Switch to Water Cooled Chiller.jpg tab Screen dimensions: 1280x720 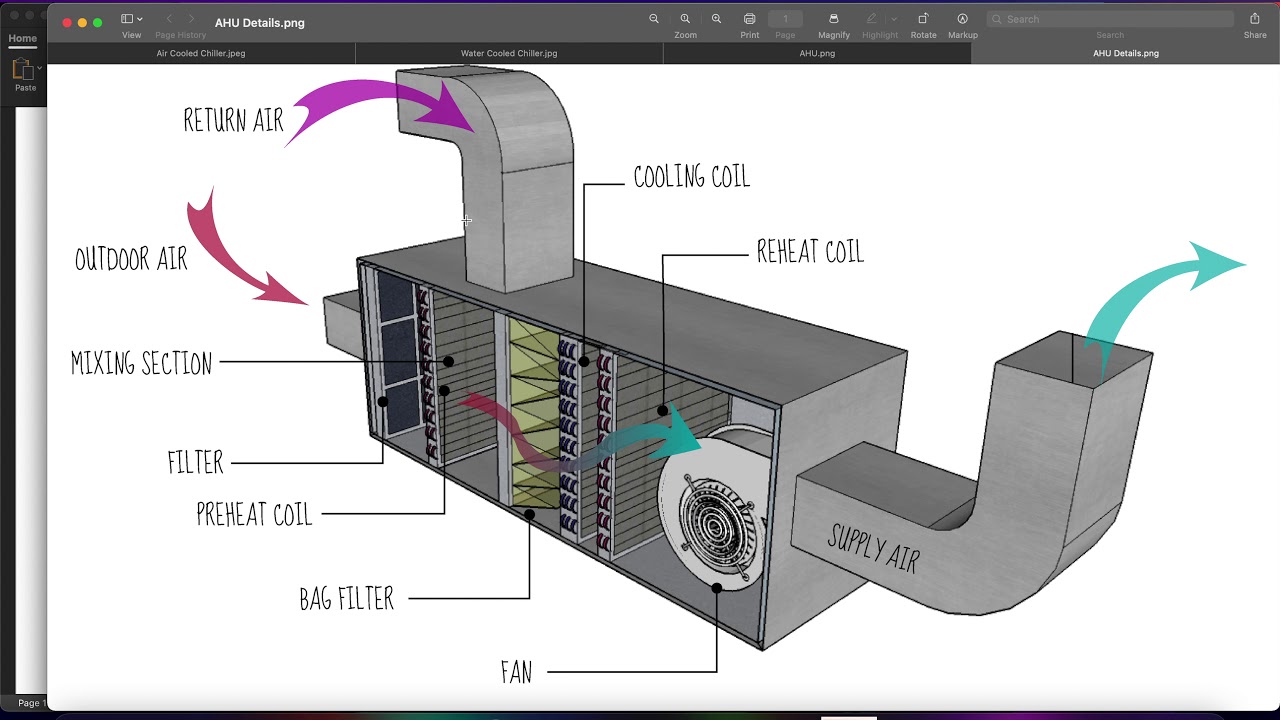pos(509,54)
